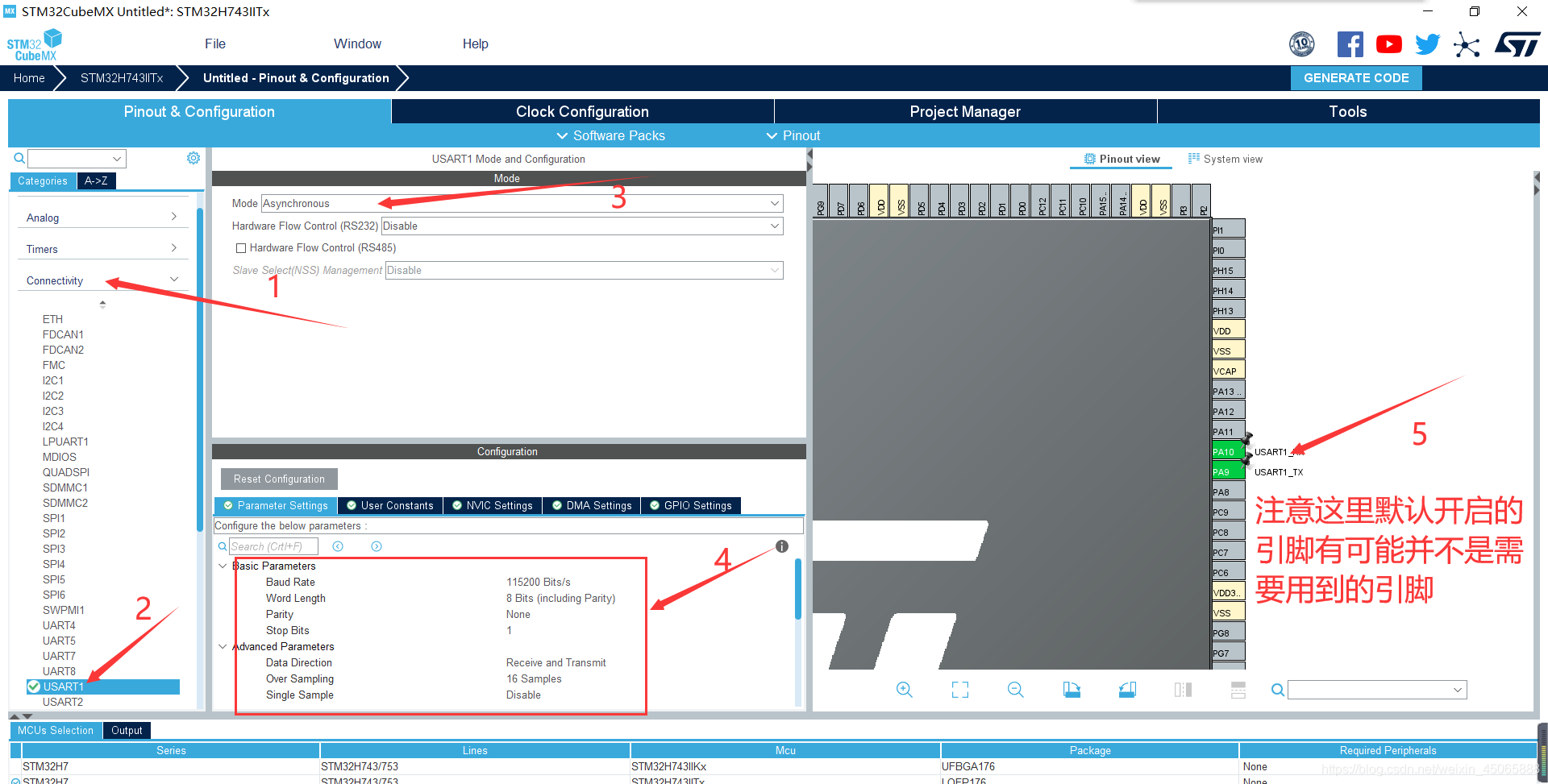Click the parameter list vertical scrollbar

[x=798, y=588]
